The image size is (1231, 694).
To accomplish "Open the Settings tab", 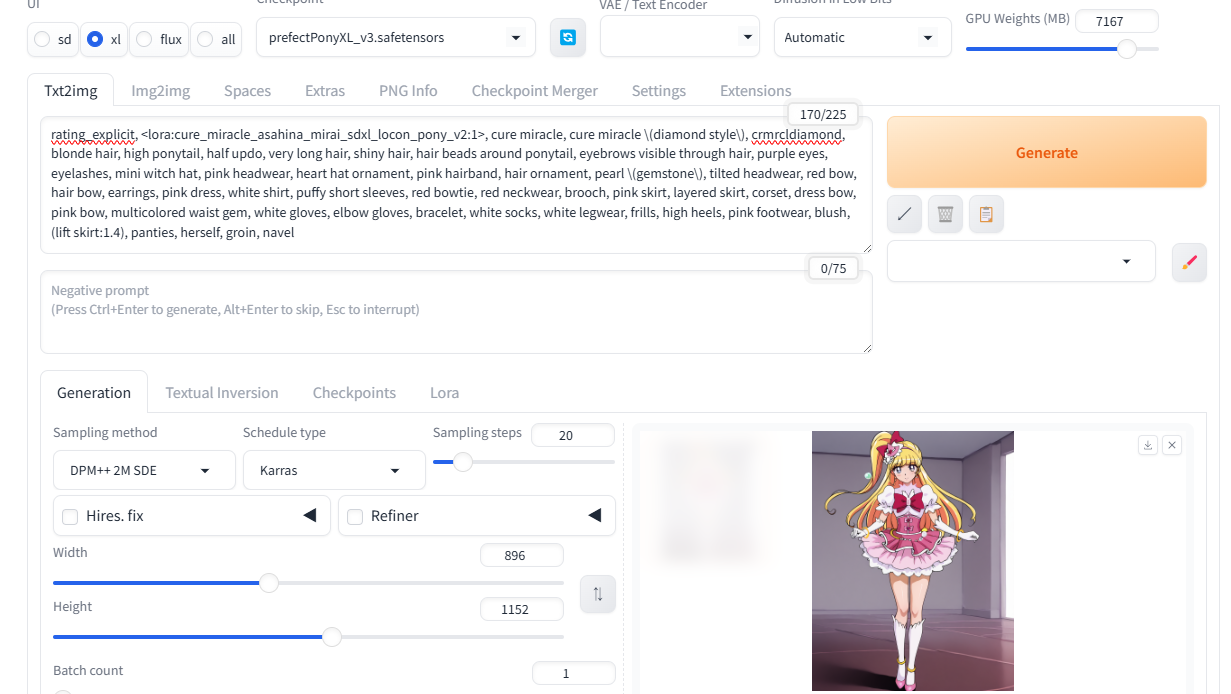I will [659, 91].
